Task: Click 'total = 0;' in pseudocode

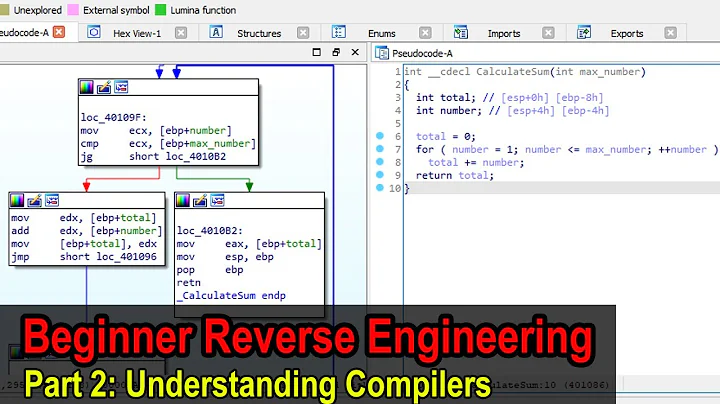Action: tap(446, 136)
